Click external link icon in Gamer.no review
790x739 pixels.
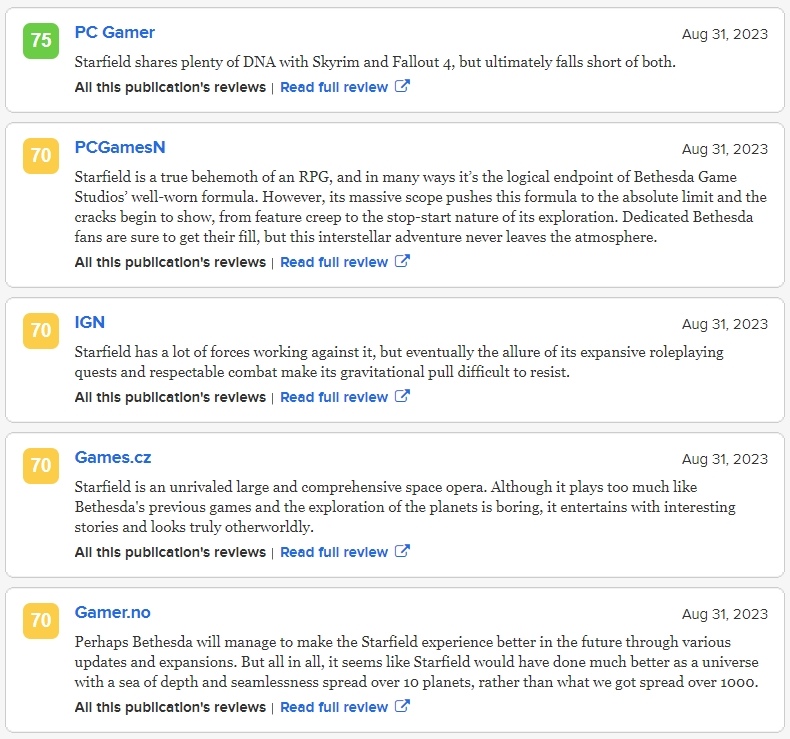(402, 707)
